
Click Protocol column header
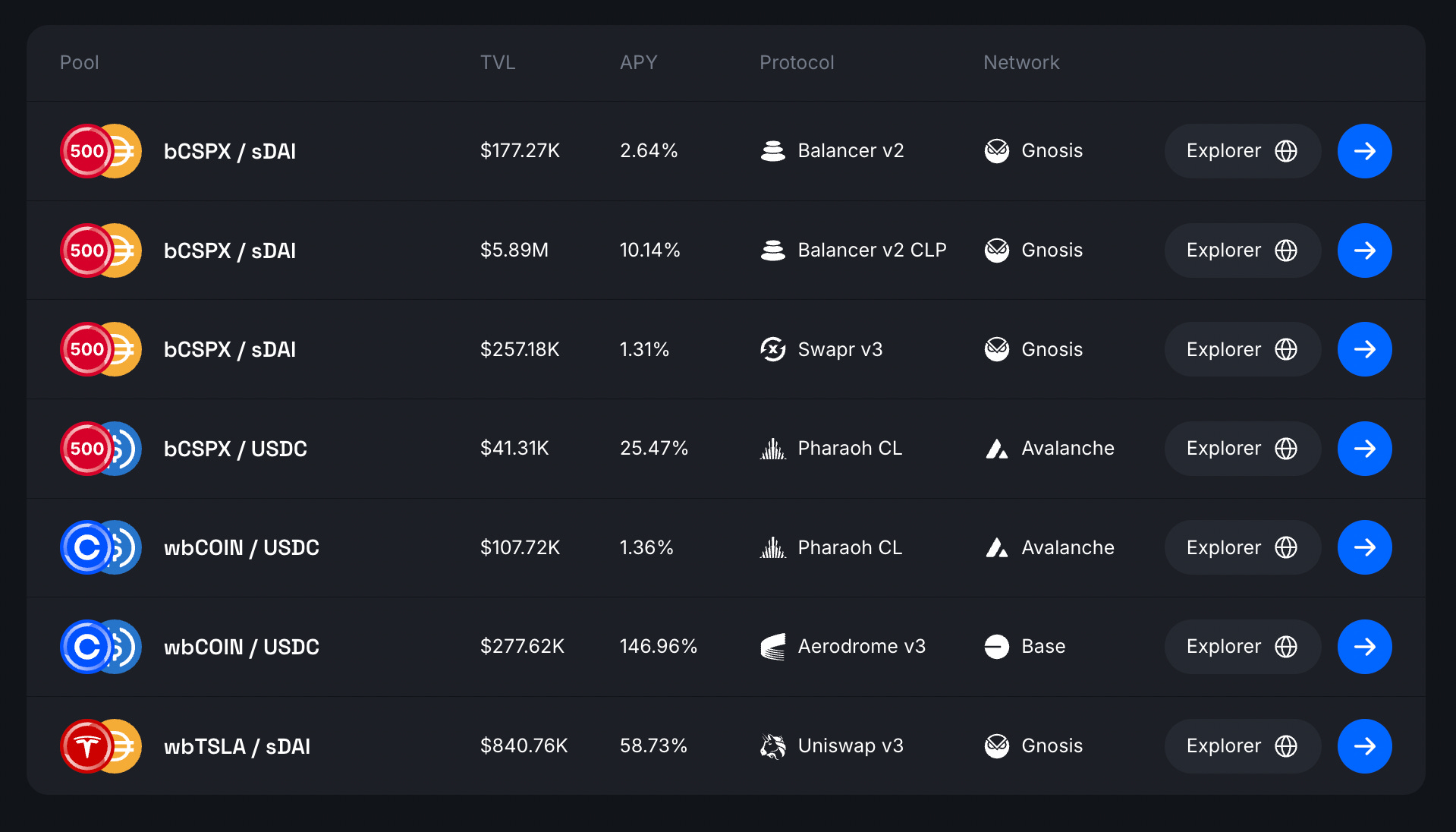[797, 63]
